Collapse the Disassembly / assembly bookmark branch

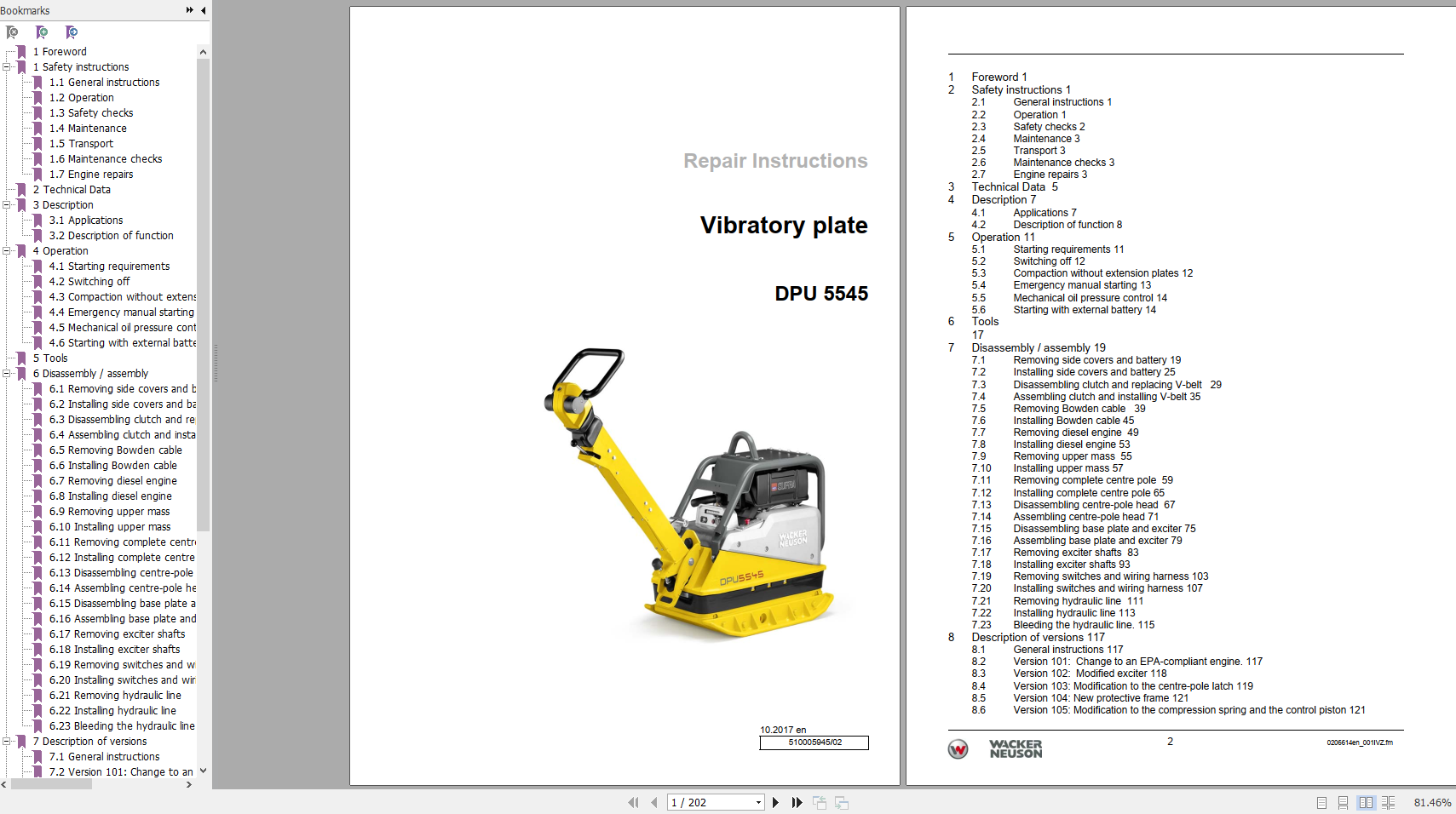pos(7,373)
